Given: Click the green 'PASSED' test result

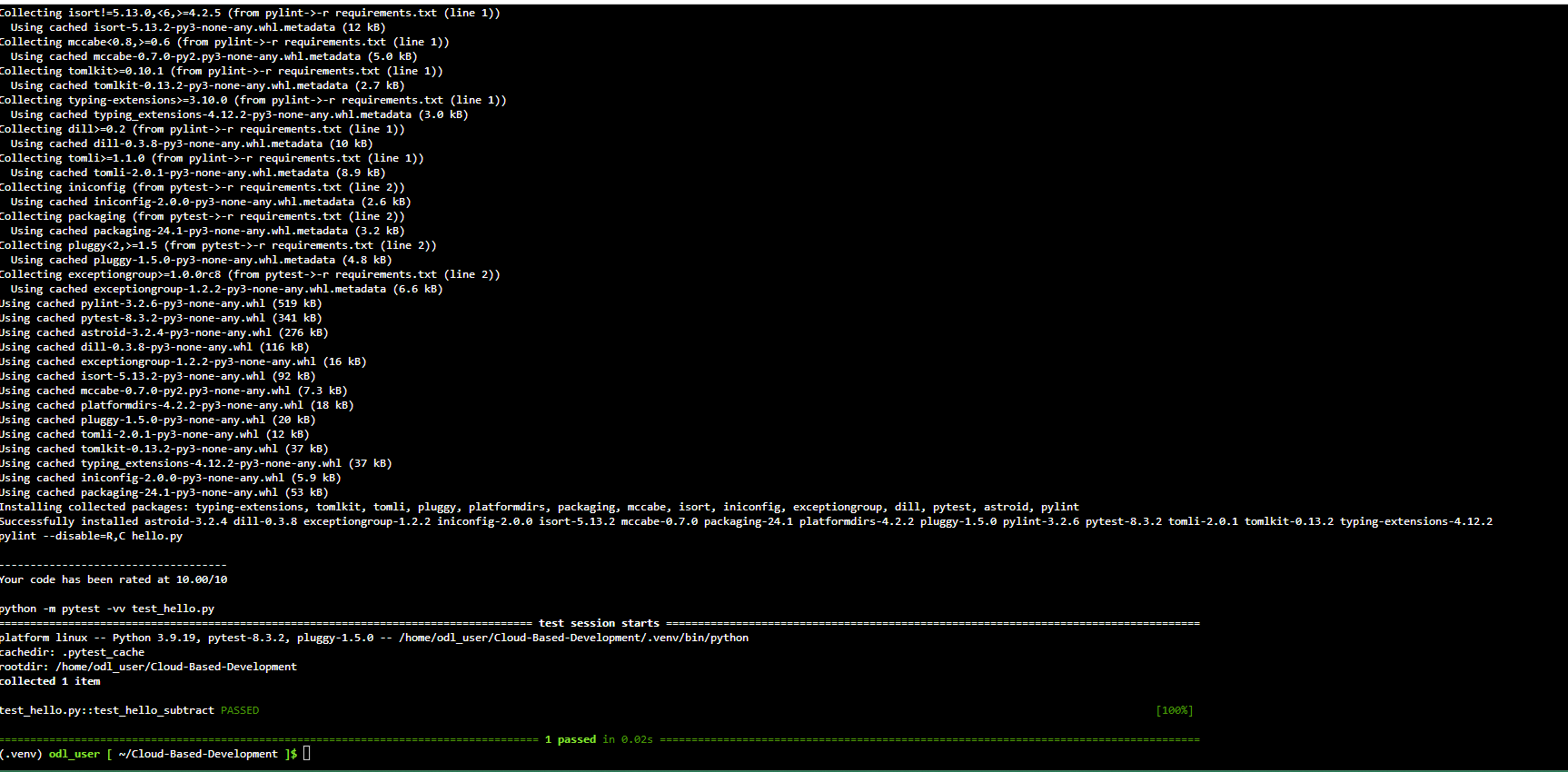Looking at the screenshot, I should [x=240, y=710].
